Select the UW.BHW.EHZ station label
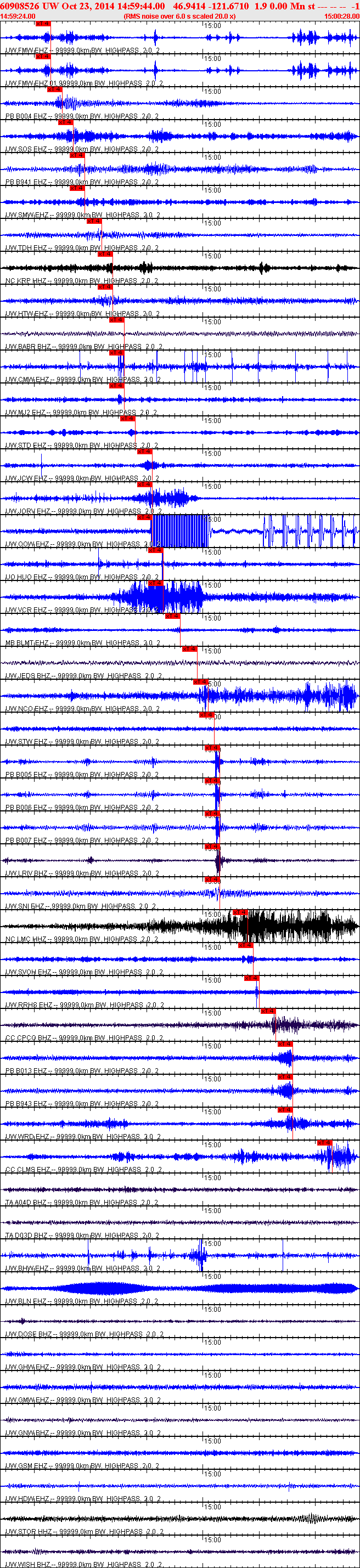Screen dimensions: 360x1568 click(82, 1268)
